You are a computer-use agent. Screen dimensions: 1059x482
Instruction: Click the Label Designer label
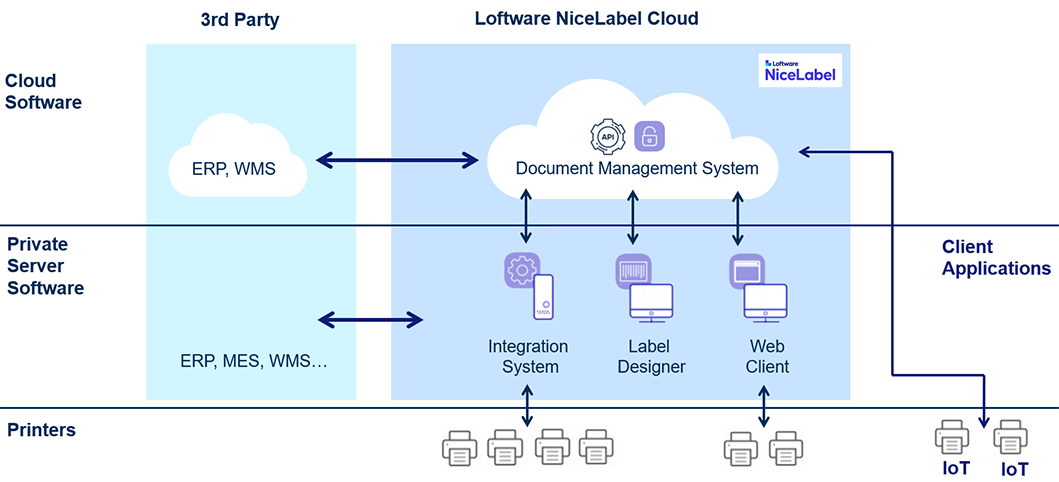pyautogui.click(x=652, y=356)
